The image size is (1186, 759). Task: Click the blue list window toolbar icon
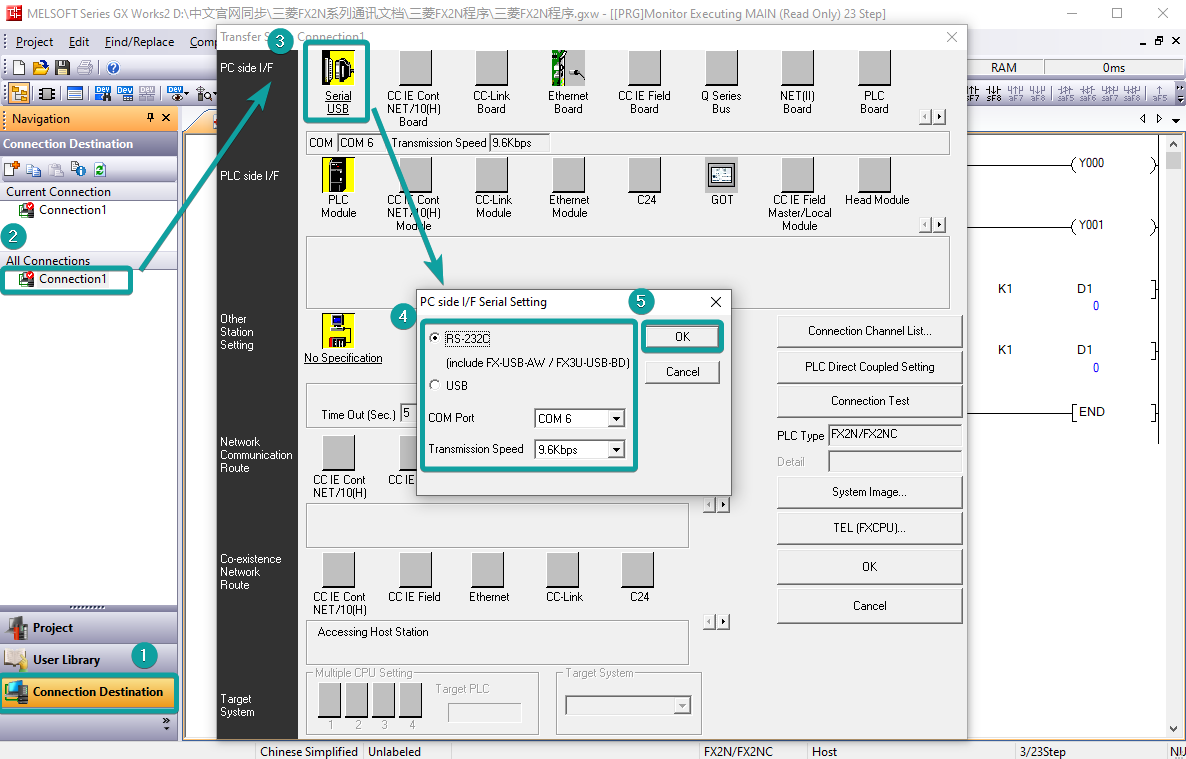coord(75,94)
